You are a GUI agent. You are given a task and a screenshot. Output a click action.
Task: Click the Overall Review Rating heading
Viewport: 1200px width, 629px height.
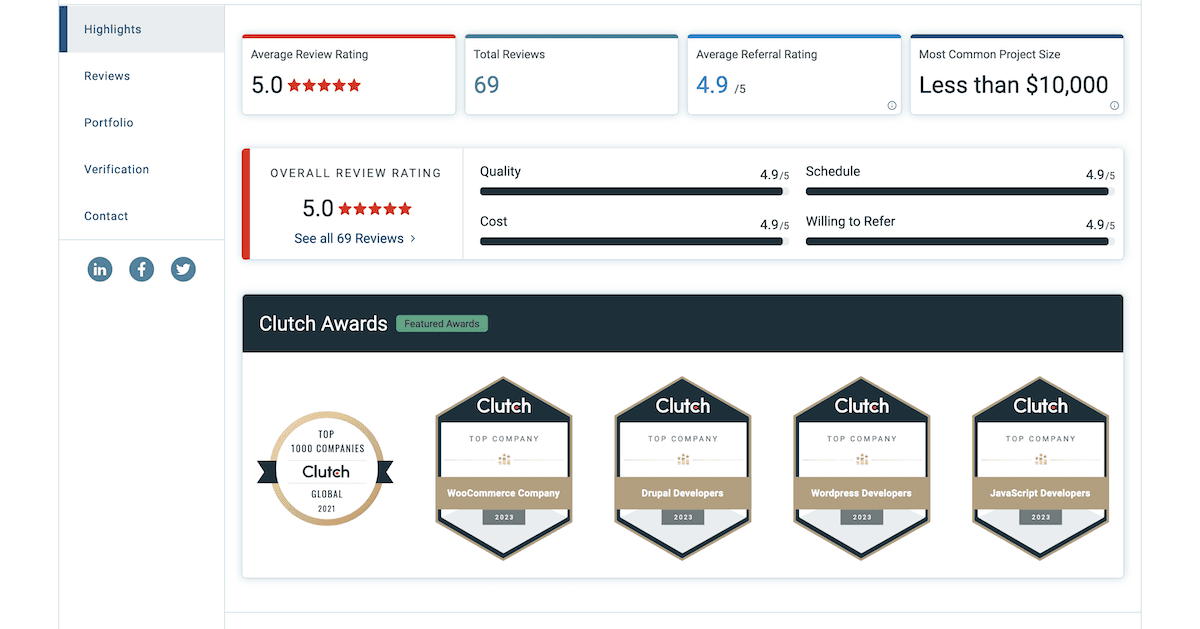(x=356, y=173)
